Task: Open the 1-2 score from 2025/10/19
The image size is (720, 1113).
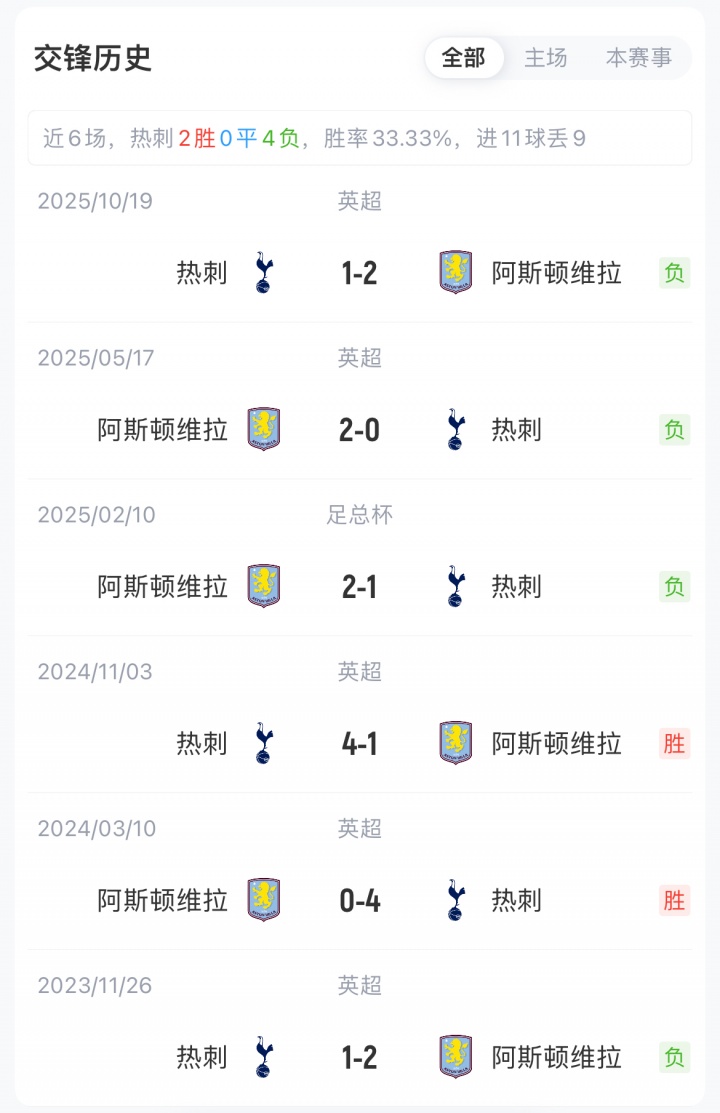Action: pos(359,273)
